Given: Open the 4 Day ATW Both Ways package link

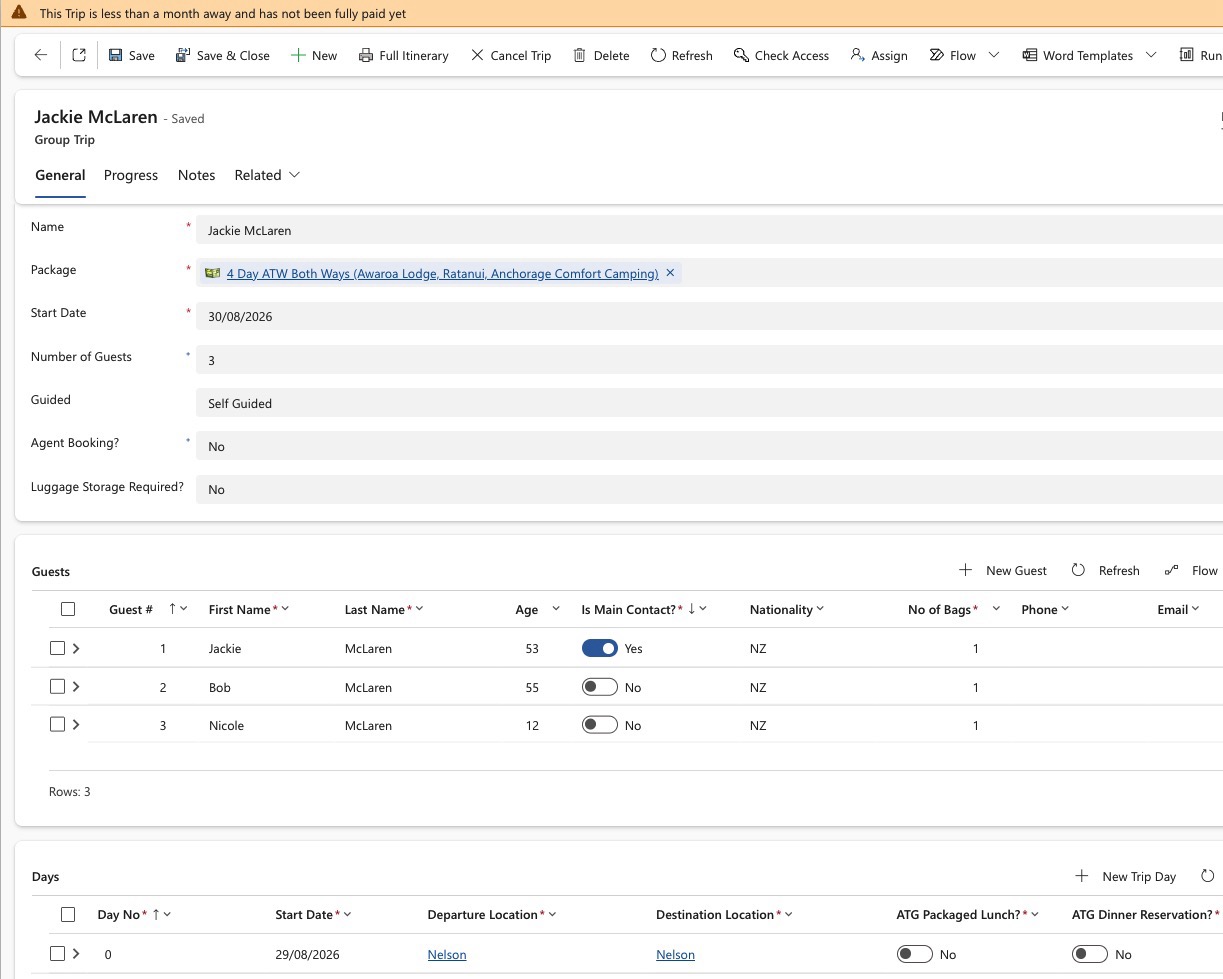Looking at the screenshot, I should [442, 273].
